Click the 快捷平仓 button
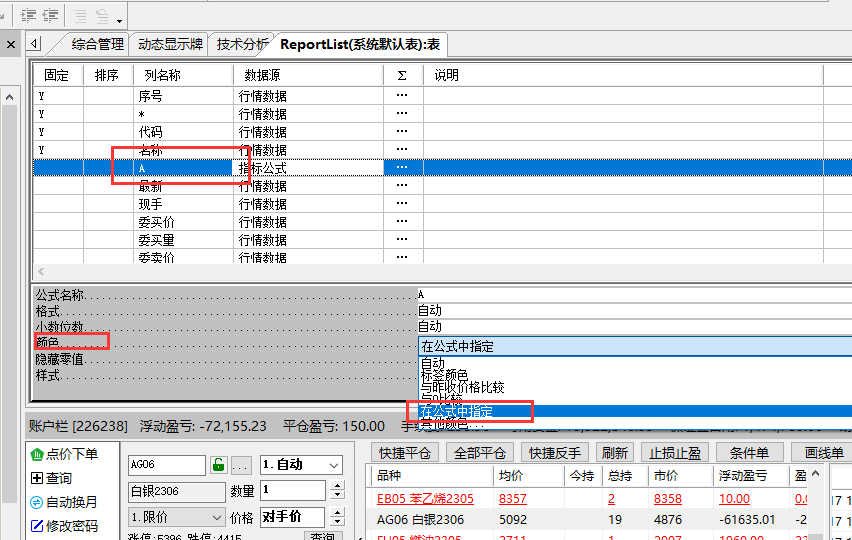The image size is (852, 540). click(x=405, y=453)
